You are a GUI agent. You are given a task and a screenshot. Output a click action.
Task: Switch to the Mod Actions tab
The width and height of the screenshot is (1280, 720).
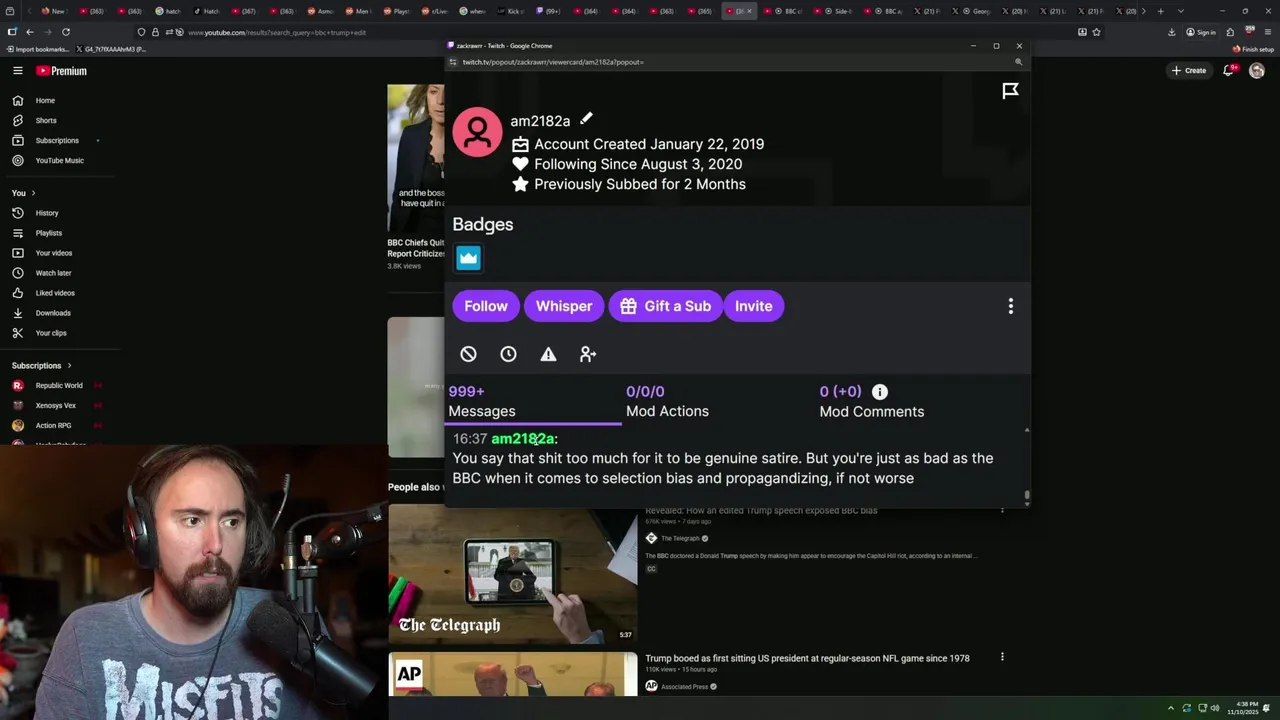667,401
